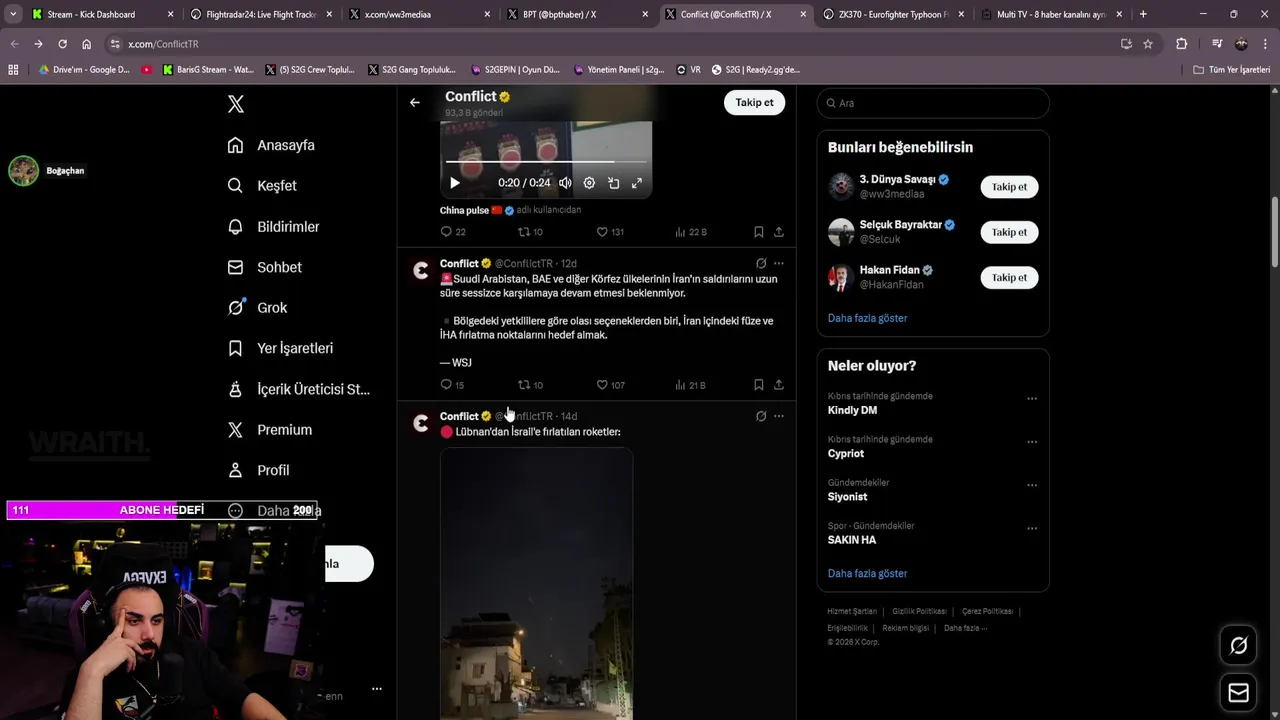Open more menu on Lübnan rockets post

pyautogui.click(x=779, y=416)
